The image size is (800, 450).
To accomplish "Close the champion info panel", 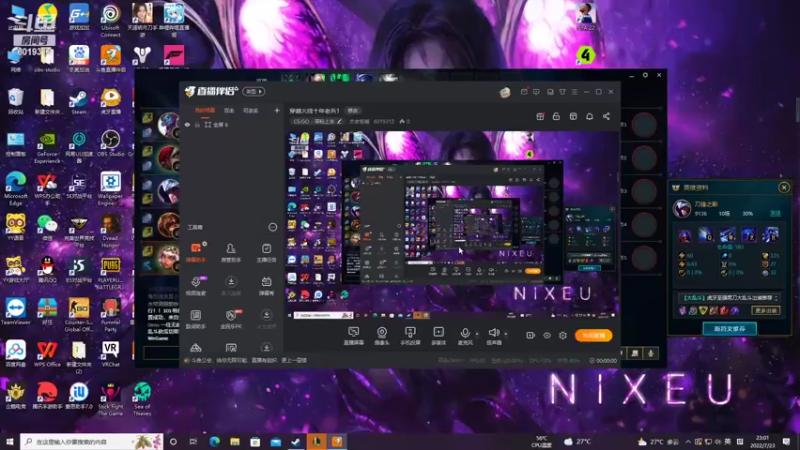I will coord(784,187).
